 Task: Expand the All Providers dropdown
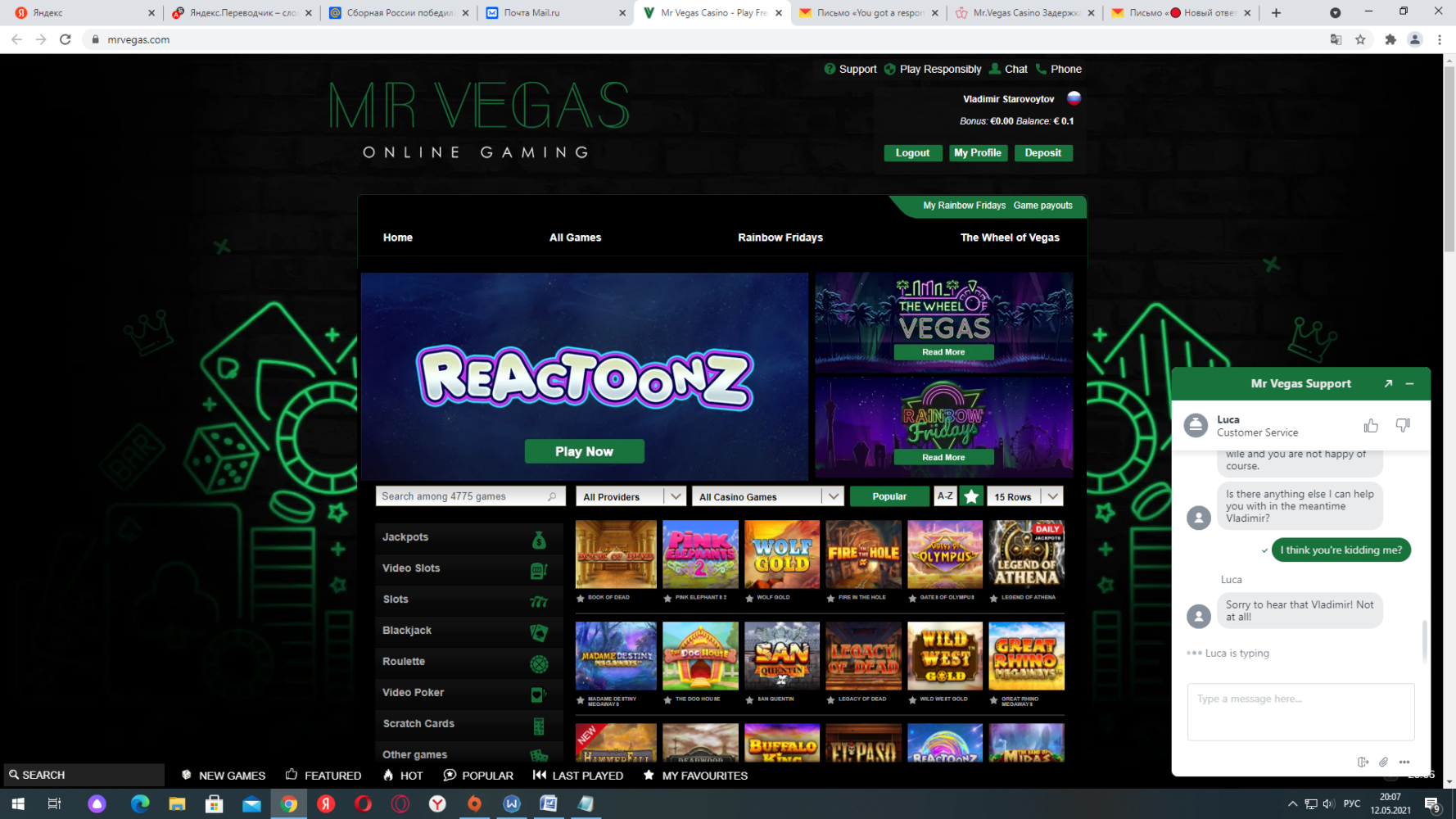[x=631, y=496]
